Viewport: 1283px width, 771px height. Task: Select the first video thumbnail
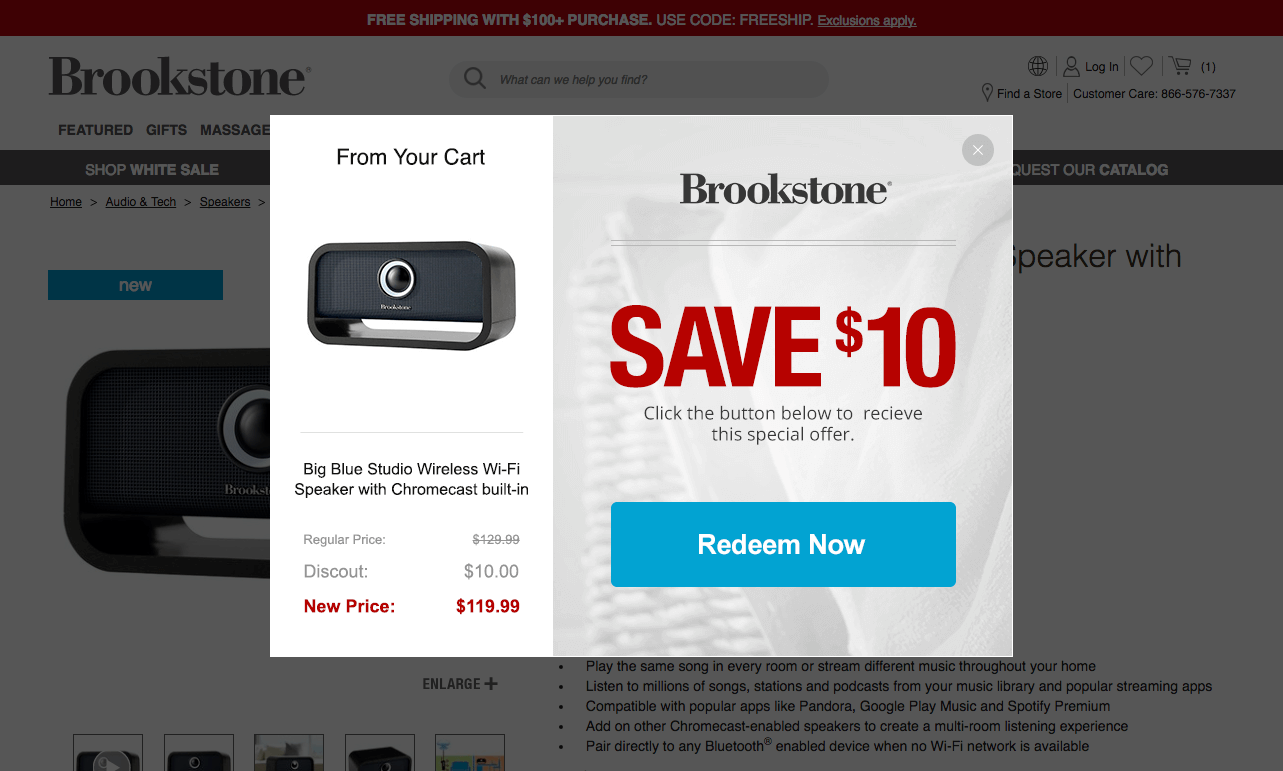108,752
